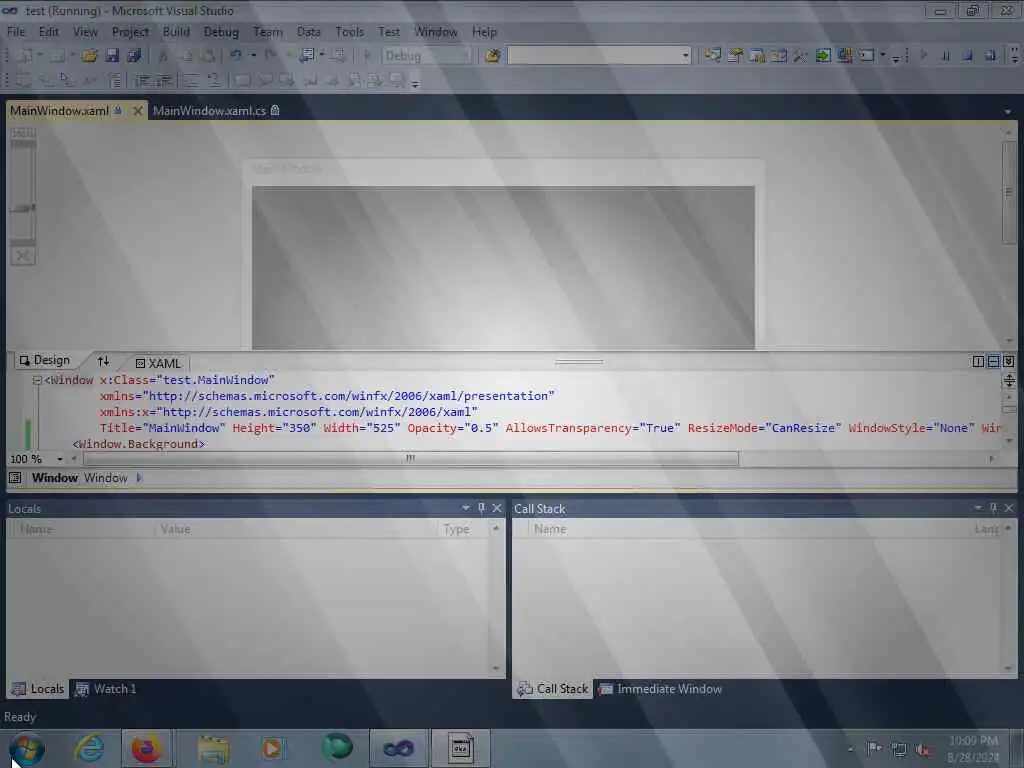Open the Call Stack window position dropdown
1024x768 pixels.
pyautogui.click(x=978, y=508)
